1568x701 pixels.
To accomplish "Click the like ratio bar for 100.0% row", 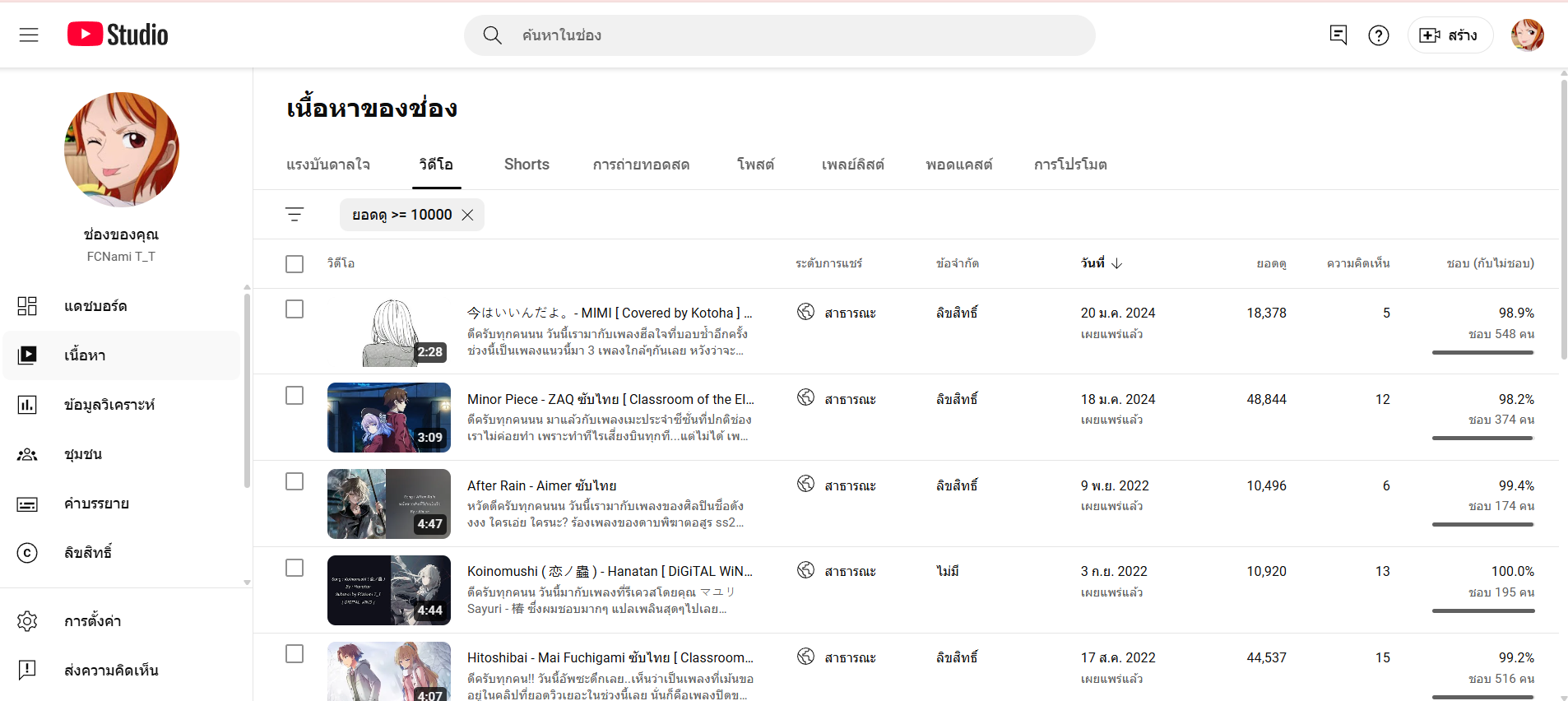I will pos(1482,610).
